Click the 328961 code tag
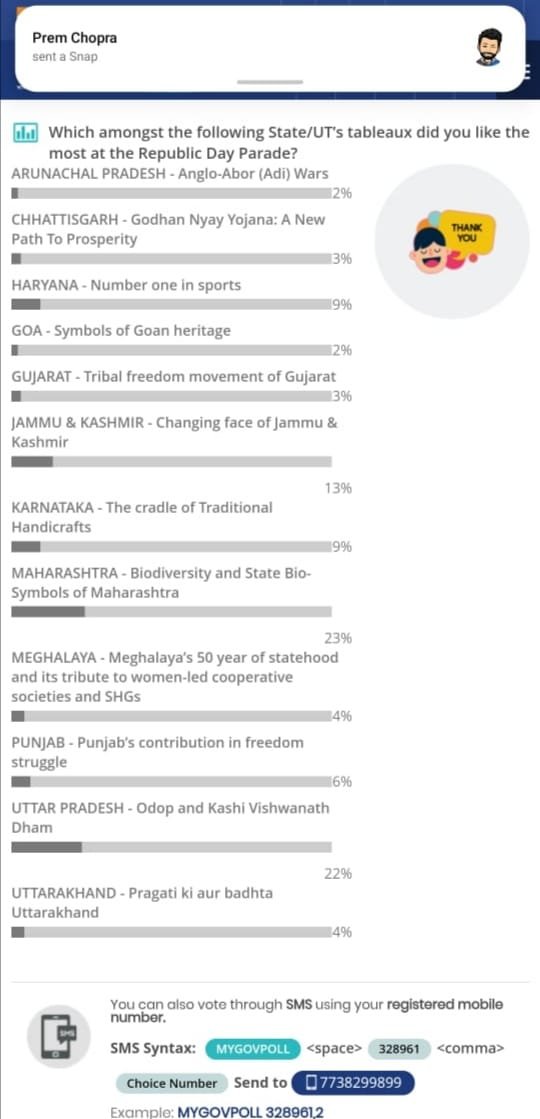Image resolution: width=540 pixels, height=1119 pixels. coord(399,1048)
